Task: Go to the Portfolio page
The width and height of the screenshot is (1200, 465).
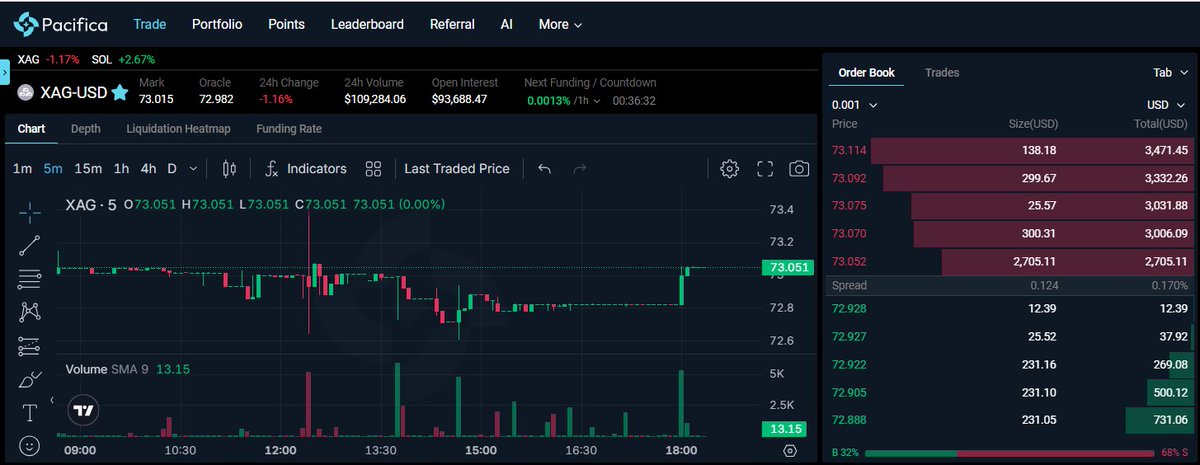Action: click(x=217, y=24)
